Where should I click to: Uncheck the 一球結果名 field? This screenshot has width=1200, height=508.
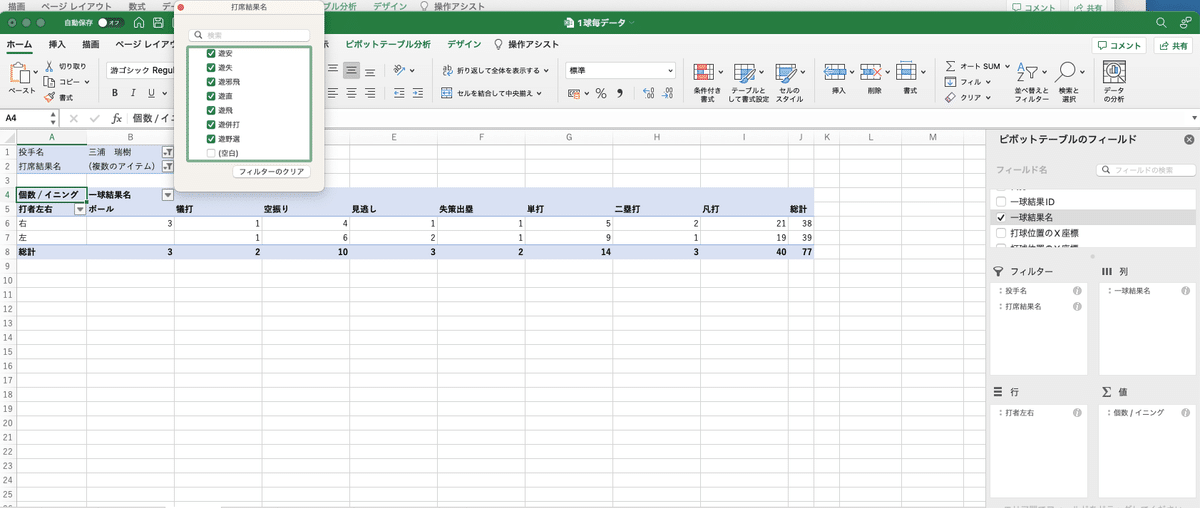pyautogui.click(x=1001, y=217)
